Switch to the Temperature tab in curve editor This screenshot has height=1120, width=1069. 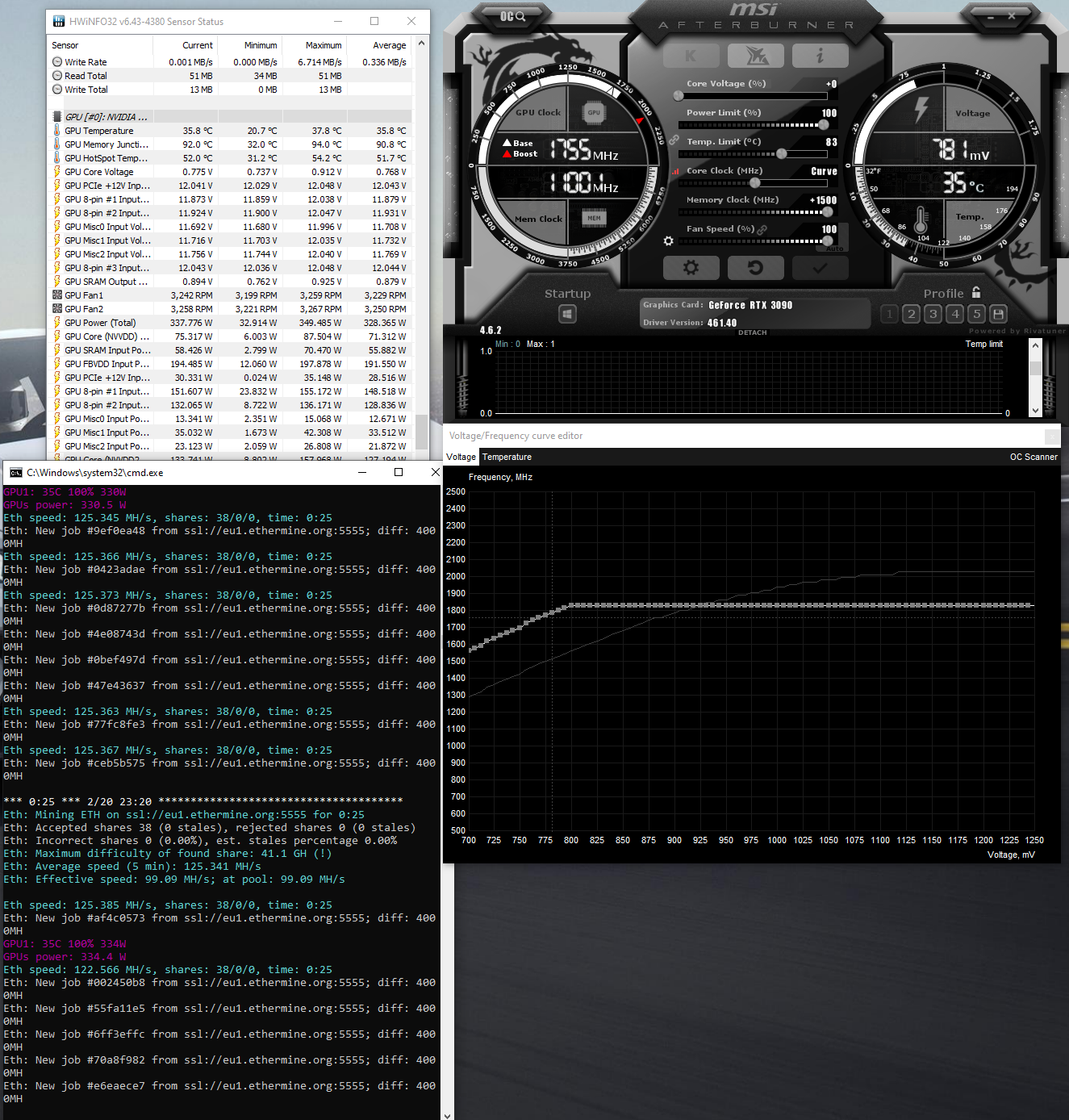(507, 457)
